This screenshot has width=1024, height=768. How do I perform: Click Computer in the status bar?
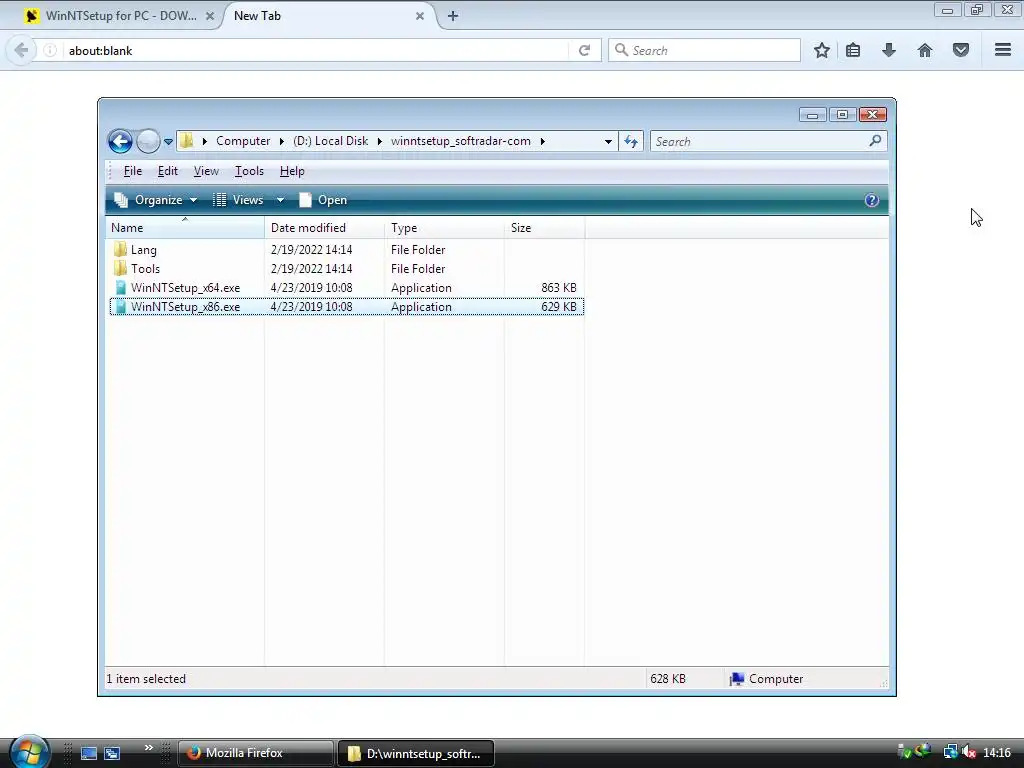click(767, 679)
